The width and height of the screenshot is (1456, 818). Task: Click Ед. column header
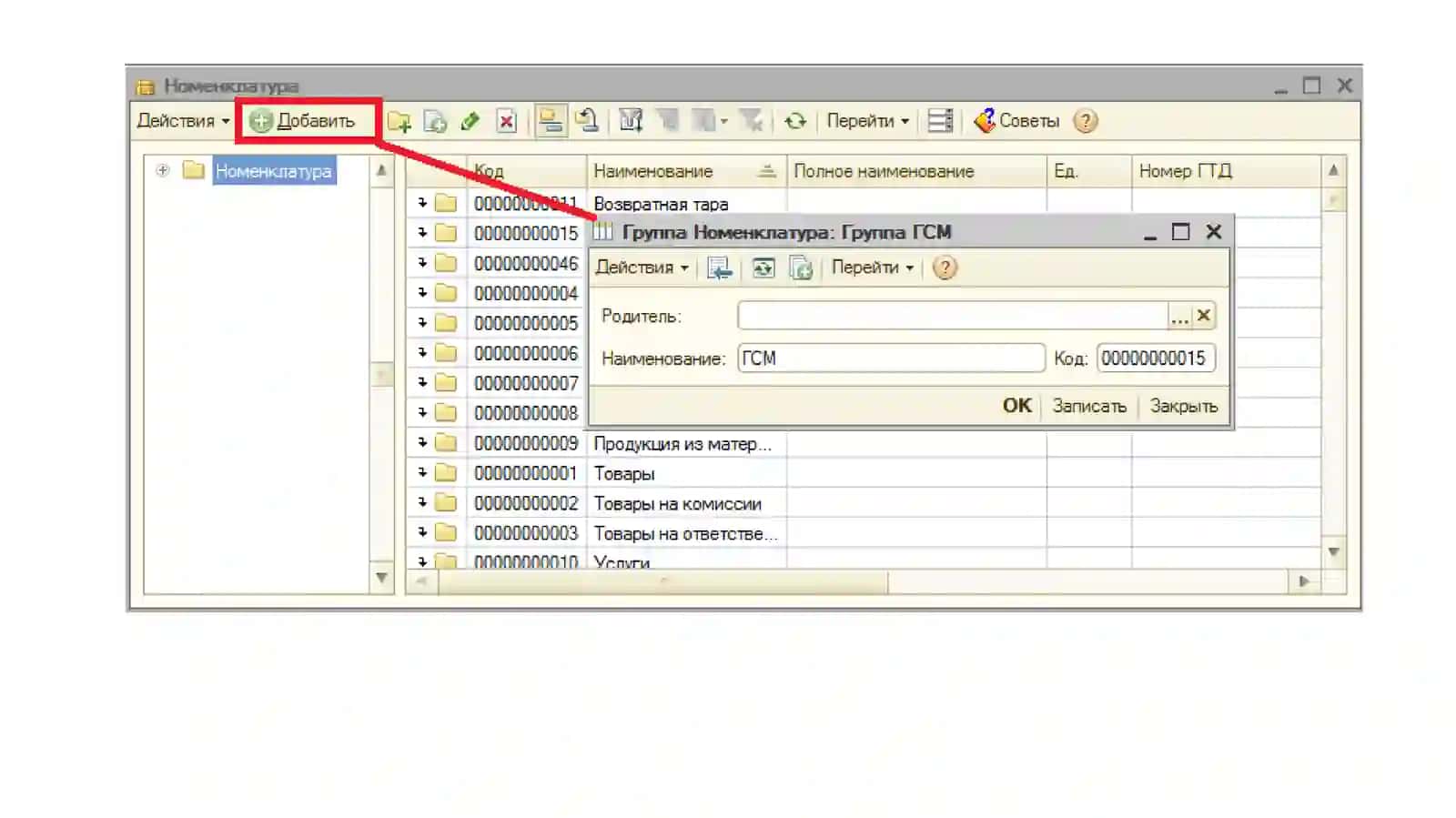coord(1089,171)
